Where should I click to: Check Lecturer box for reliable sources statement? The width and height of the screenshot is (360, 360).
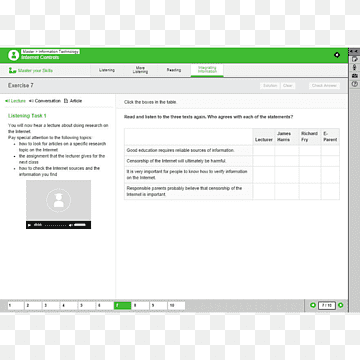264,150
